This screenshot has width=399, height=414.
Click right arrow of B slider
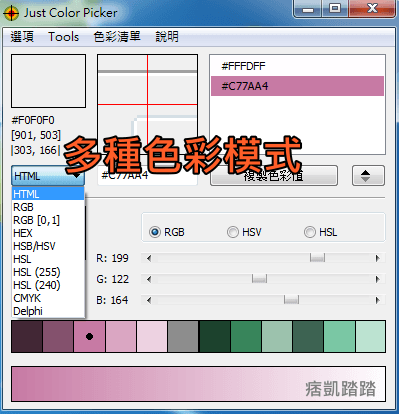[377, 300]
